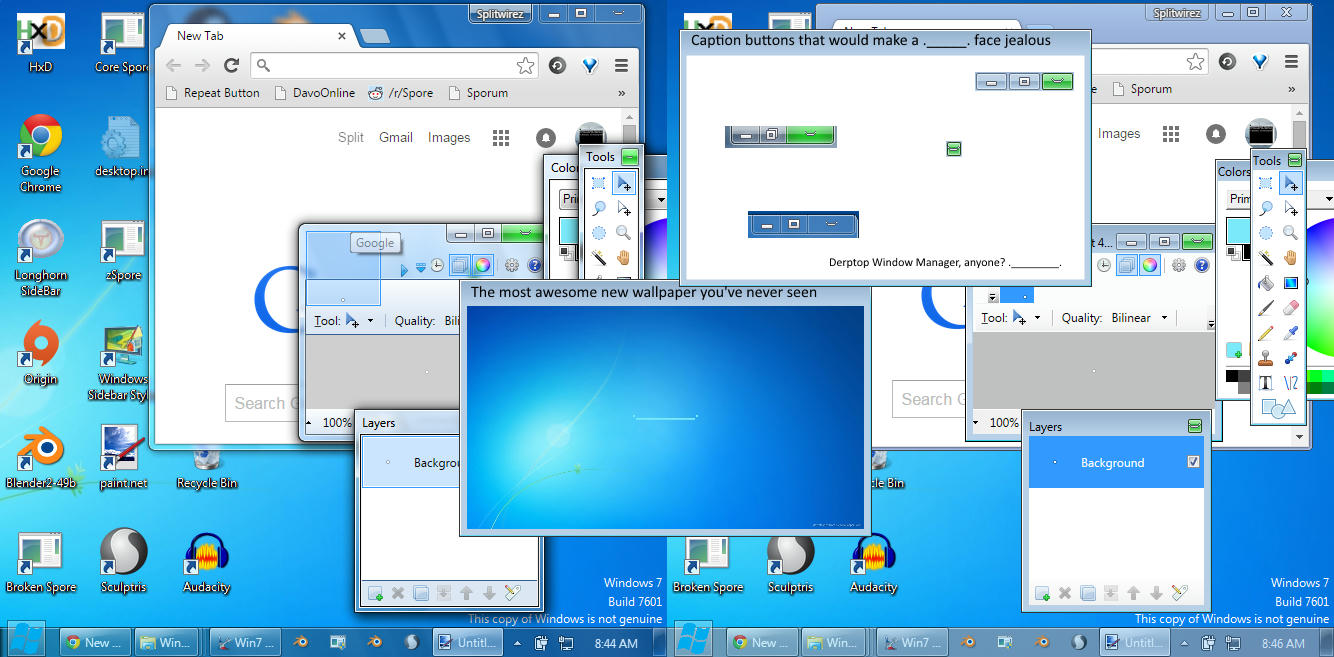
Task: Open paint.net help icon on 8:46 AM desktop
Action: 1201,265
